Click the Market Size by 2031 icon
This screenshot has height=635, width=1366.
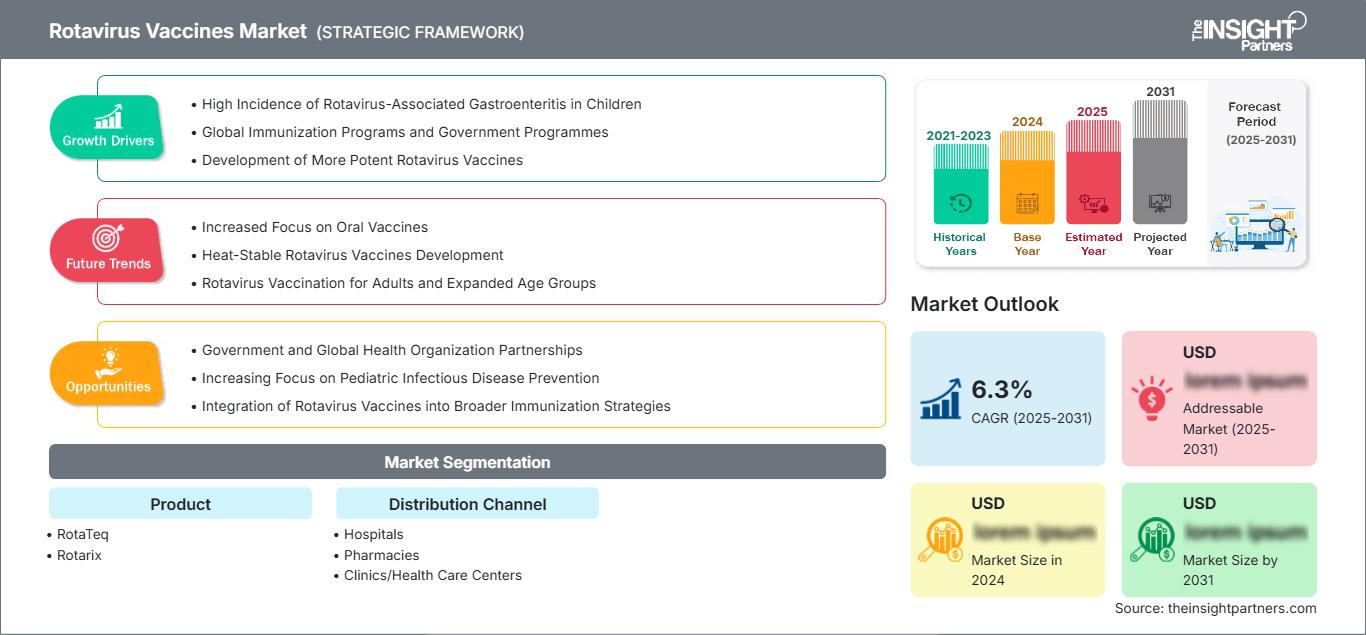[x=1151, y=541]
